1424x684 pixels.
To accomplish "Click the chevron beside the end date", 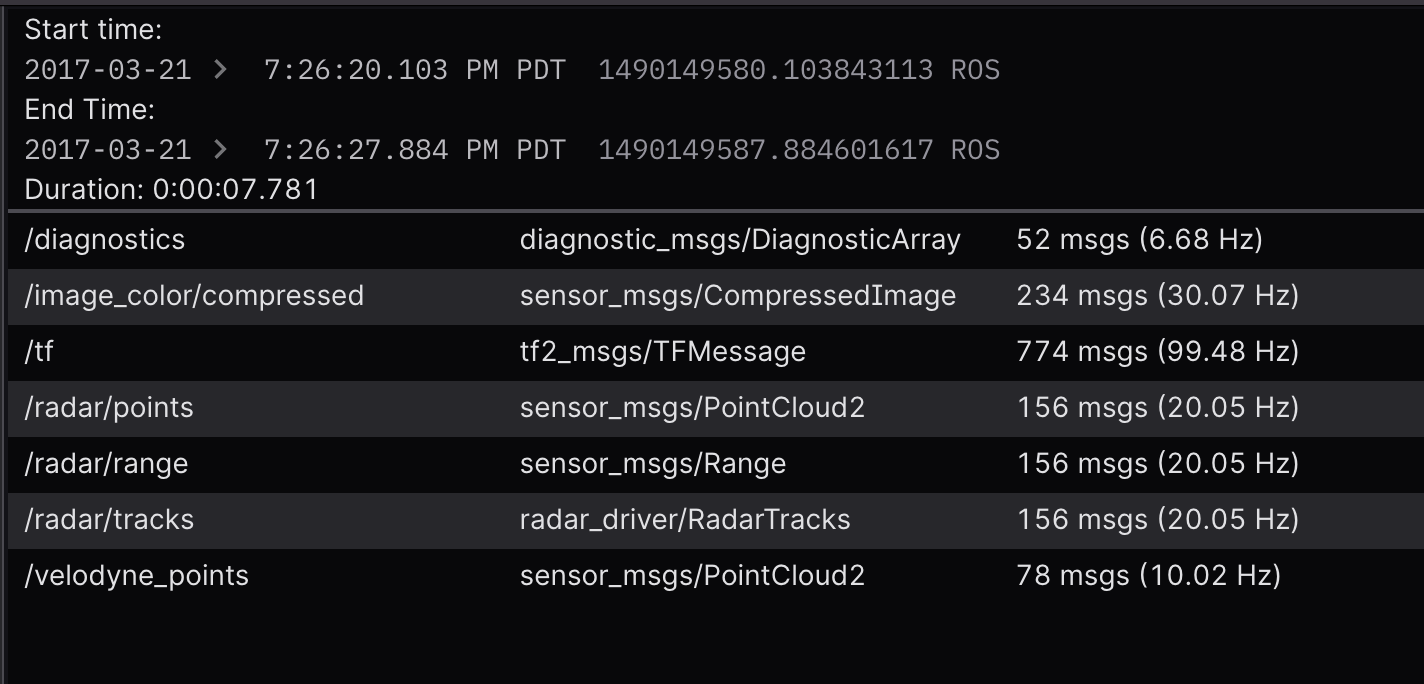I will (x=220, y=150).
